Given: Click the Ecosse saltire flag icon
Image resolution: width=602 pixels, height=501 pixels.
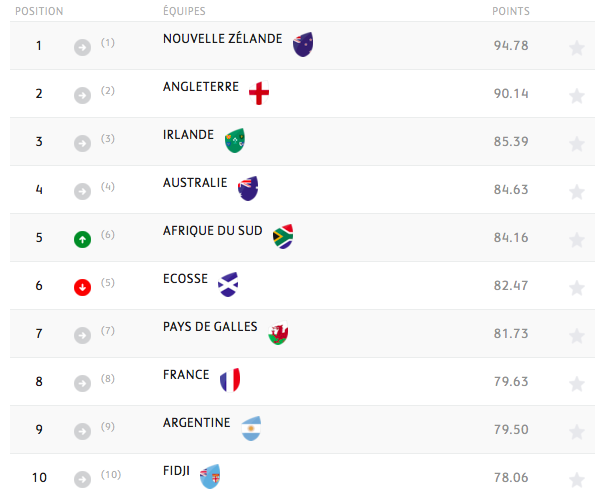Looking at the screenshot, I should (x=228, y=284).
